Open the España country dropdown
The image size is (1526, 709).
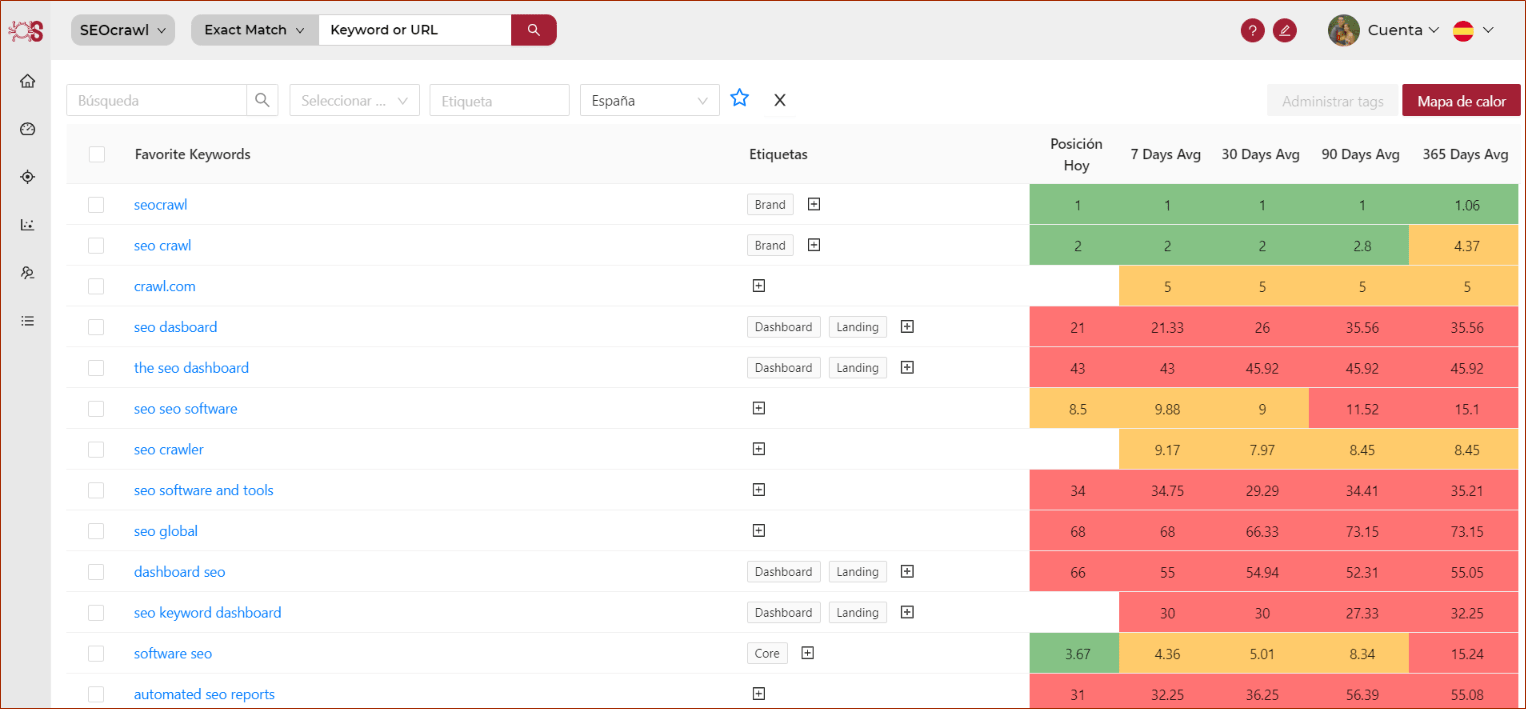click(x=649, y=100)
